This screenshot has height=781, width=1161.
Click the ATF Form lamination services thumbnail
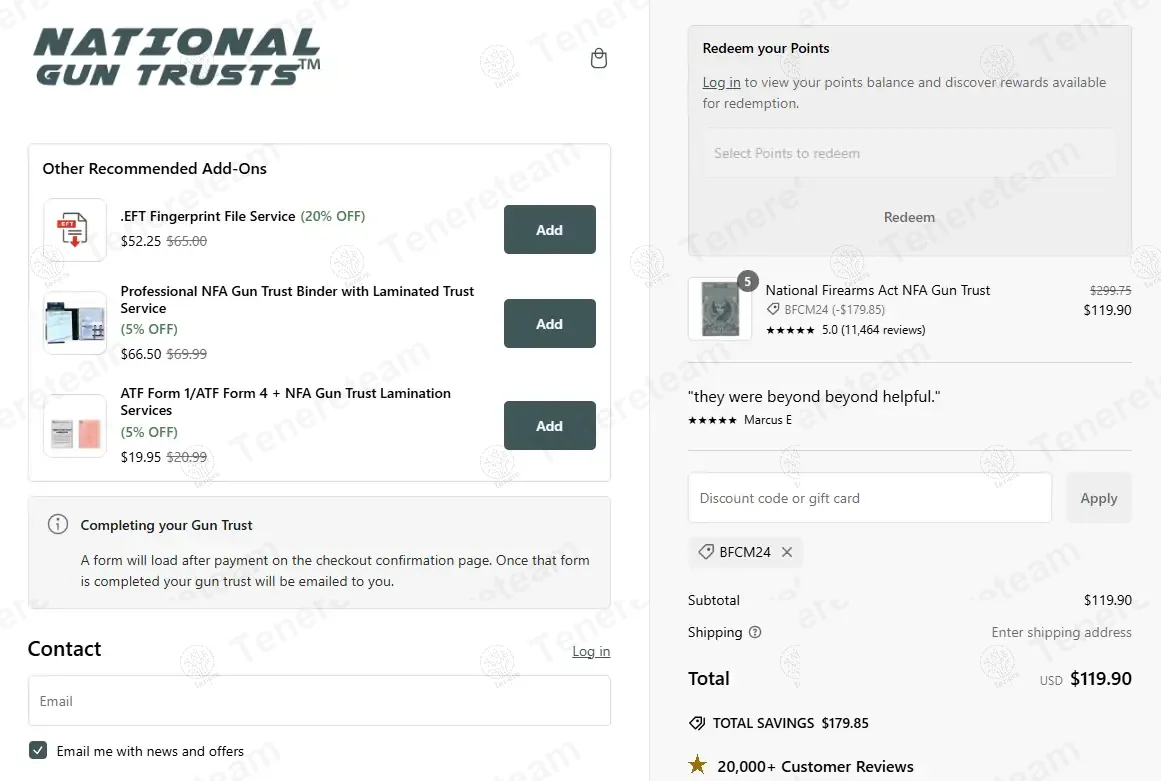75,426
